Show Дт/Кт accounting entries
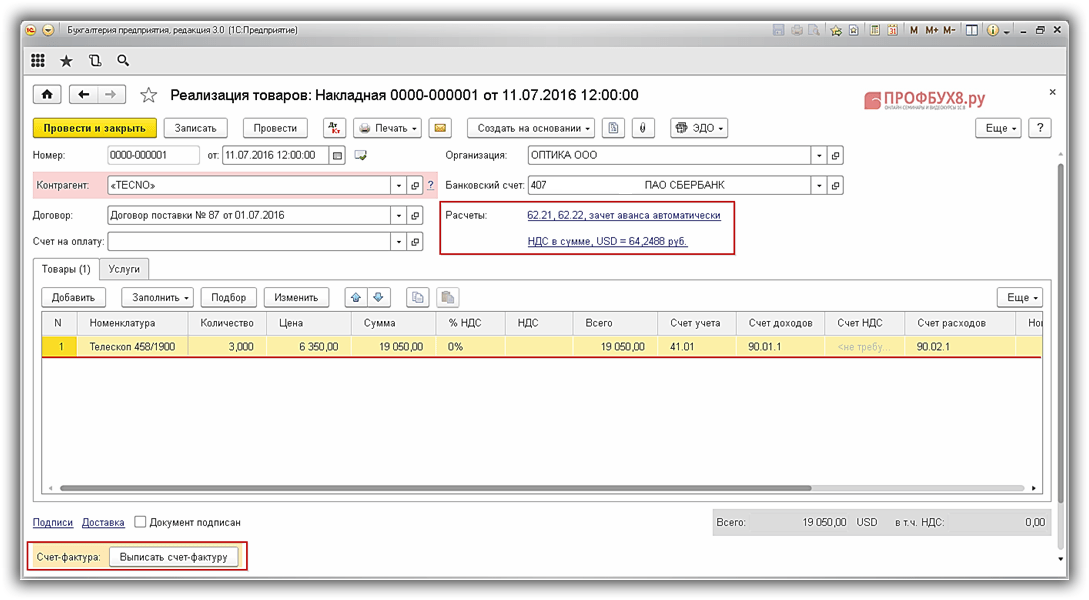The image size is (1089, 600). [x=334, y=128]
